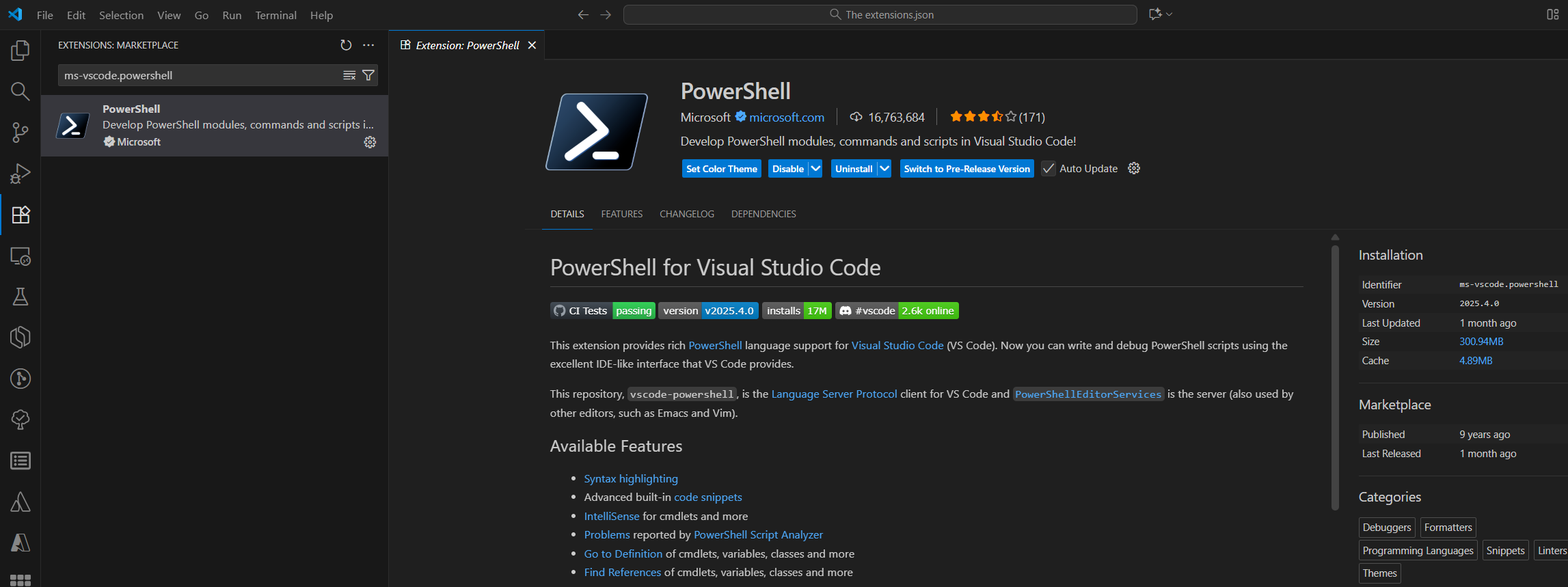Close the Extension: PowerShell tab
The height and width of the screenshot is (587, 1568).
pos(532,45)
